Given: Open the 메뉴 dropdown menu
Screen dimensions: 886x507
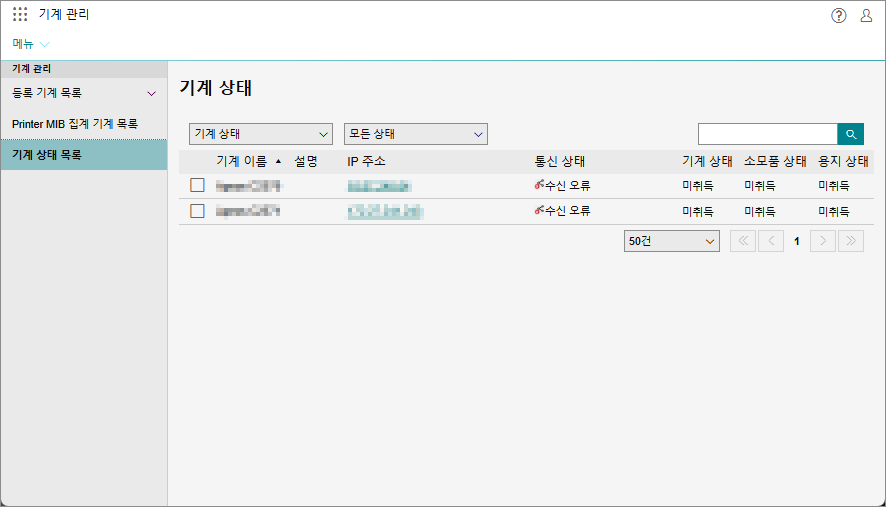Looking at the screenshot, I should (31, 44).
